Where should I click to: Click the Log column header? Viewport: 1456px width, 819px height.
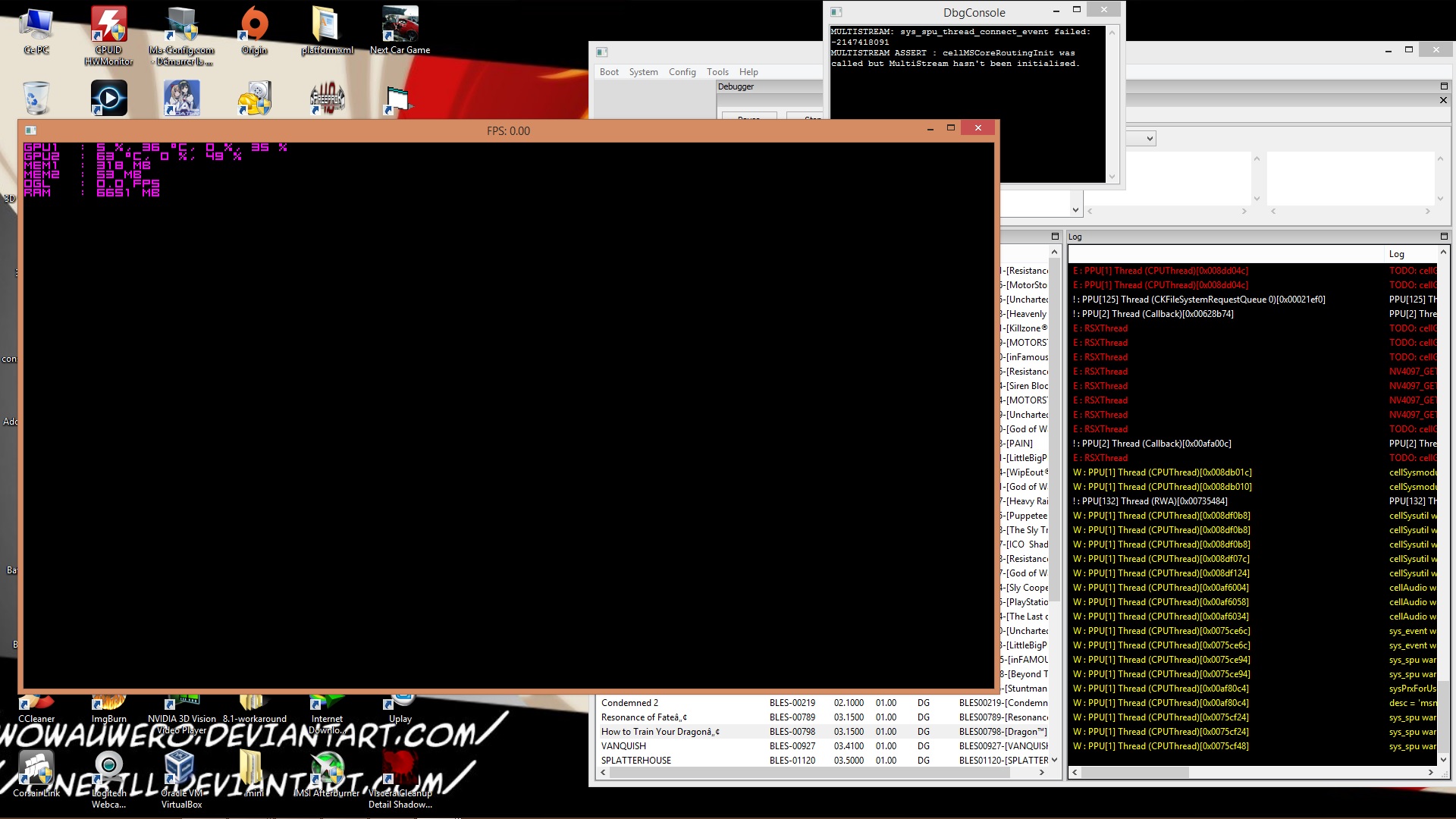1396,254
